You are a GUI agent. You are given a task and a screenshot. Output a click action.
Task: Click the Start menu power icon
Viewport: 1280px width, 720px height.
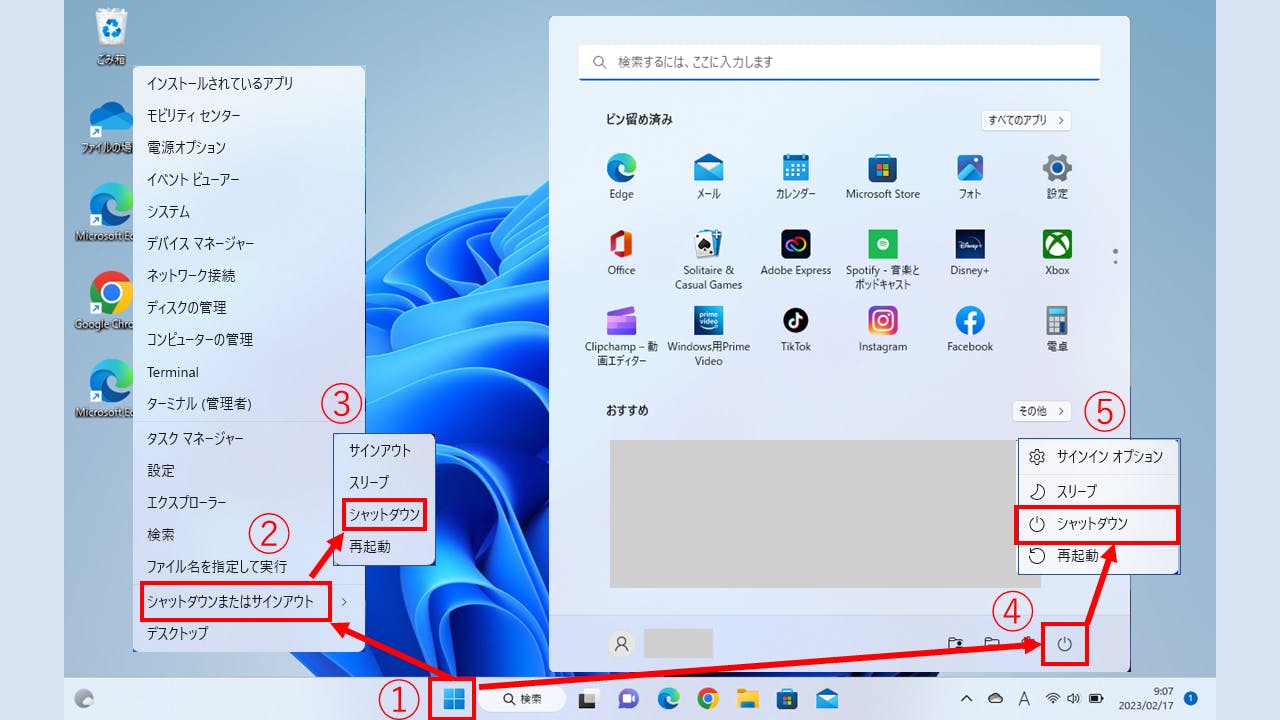tap(1064, 645)
